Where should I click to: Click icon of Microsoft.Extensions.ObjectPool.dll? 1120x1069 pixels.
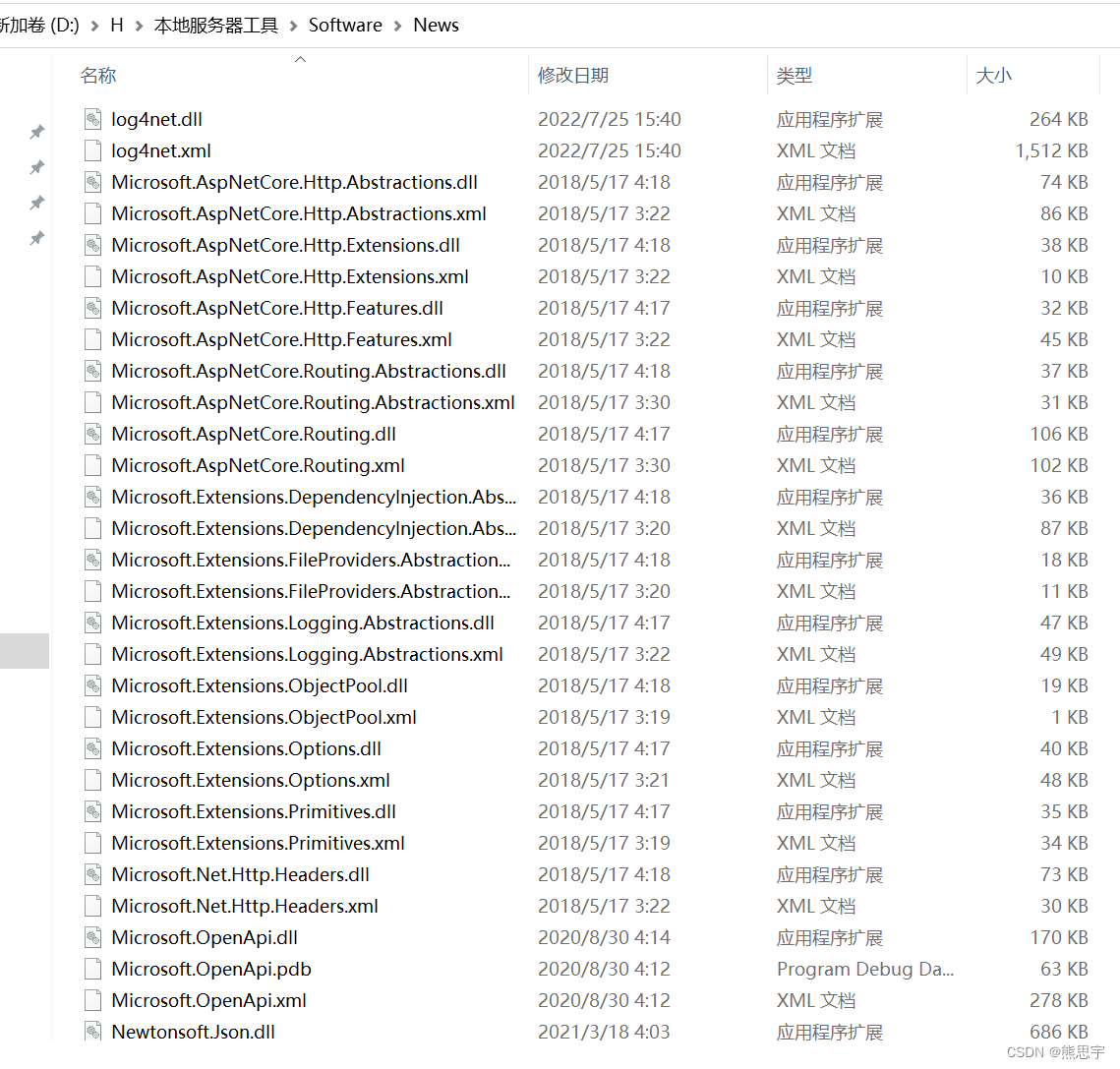pyautogui.click(x=92, y=685)
